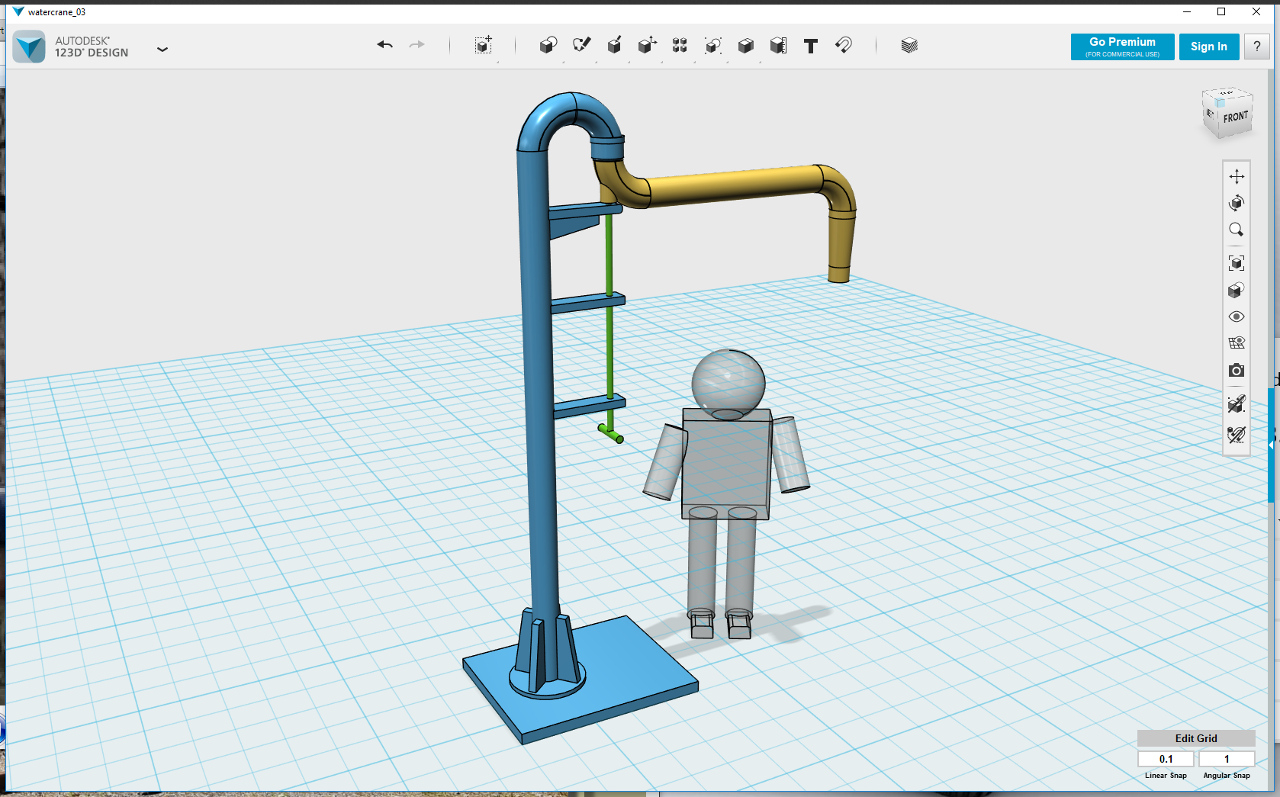The height and width of the screenshot is (797, 1280).
Task: Click the Angular Snap value field
Action: pos(1226,759)
